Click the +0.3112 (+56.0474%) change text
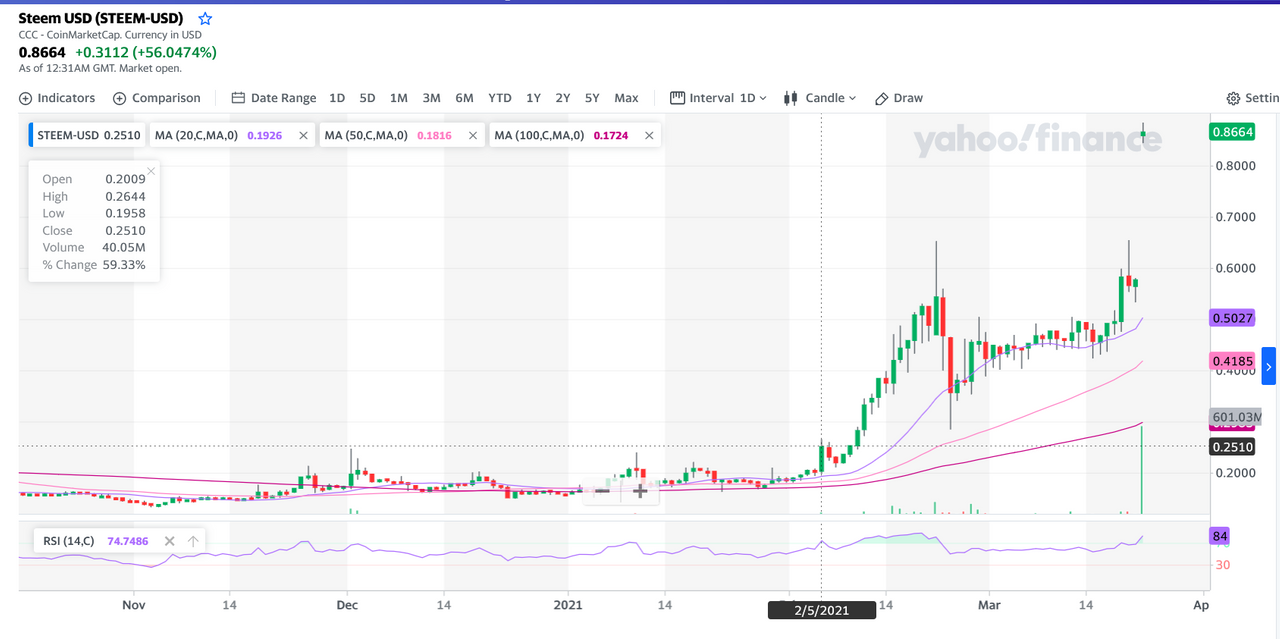The image size is (1280, 639). click(146, 52)
